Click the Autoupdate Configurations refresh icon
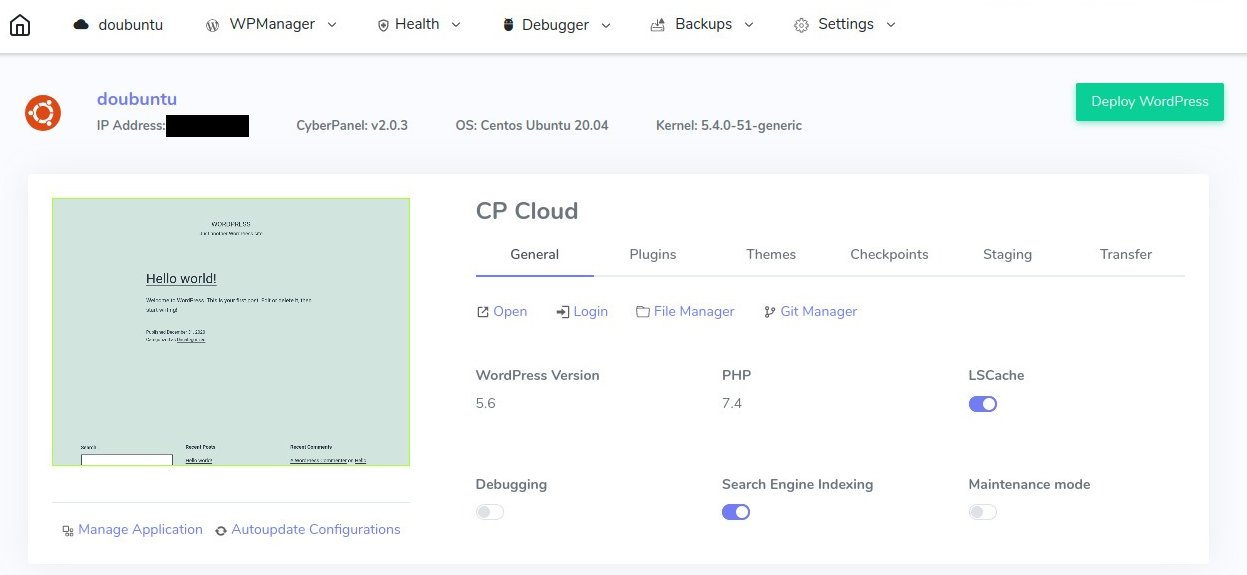Viewport: 1247px width, 575px height. click(x=221, y=531)
